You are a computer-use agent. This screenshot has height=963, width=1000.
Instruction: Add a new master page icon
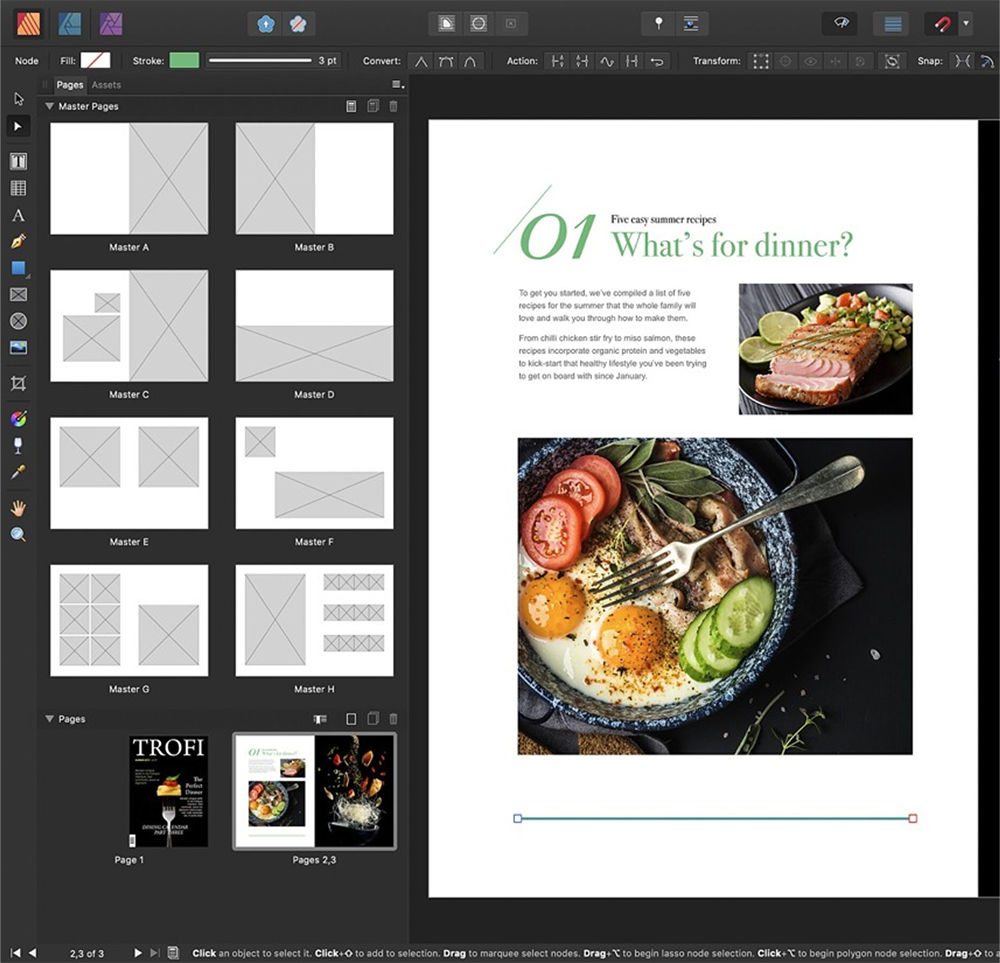point(351,107)
